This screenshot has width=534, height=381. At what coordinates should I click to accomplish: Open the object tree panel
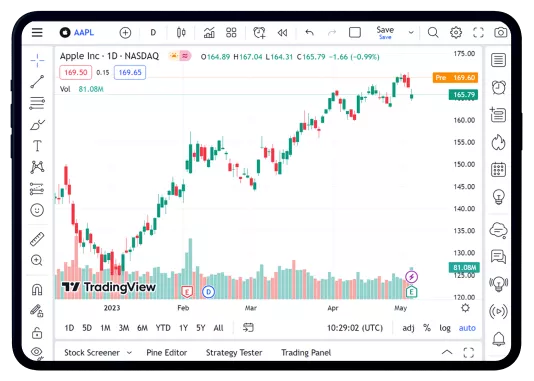(498, 114)
